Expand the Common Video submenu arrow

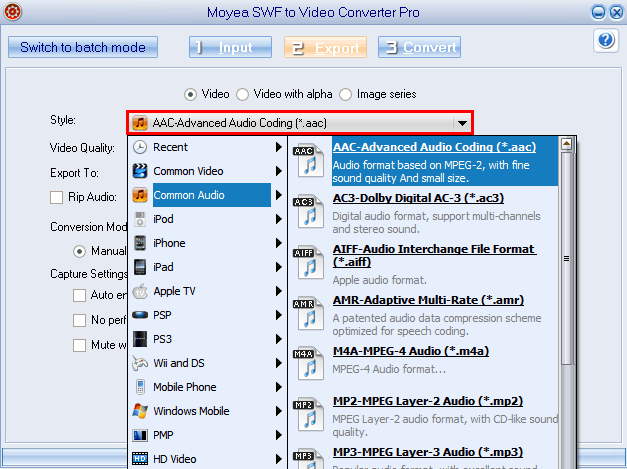coord(279,171)
